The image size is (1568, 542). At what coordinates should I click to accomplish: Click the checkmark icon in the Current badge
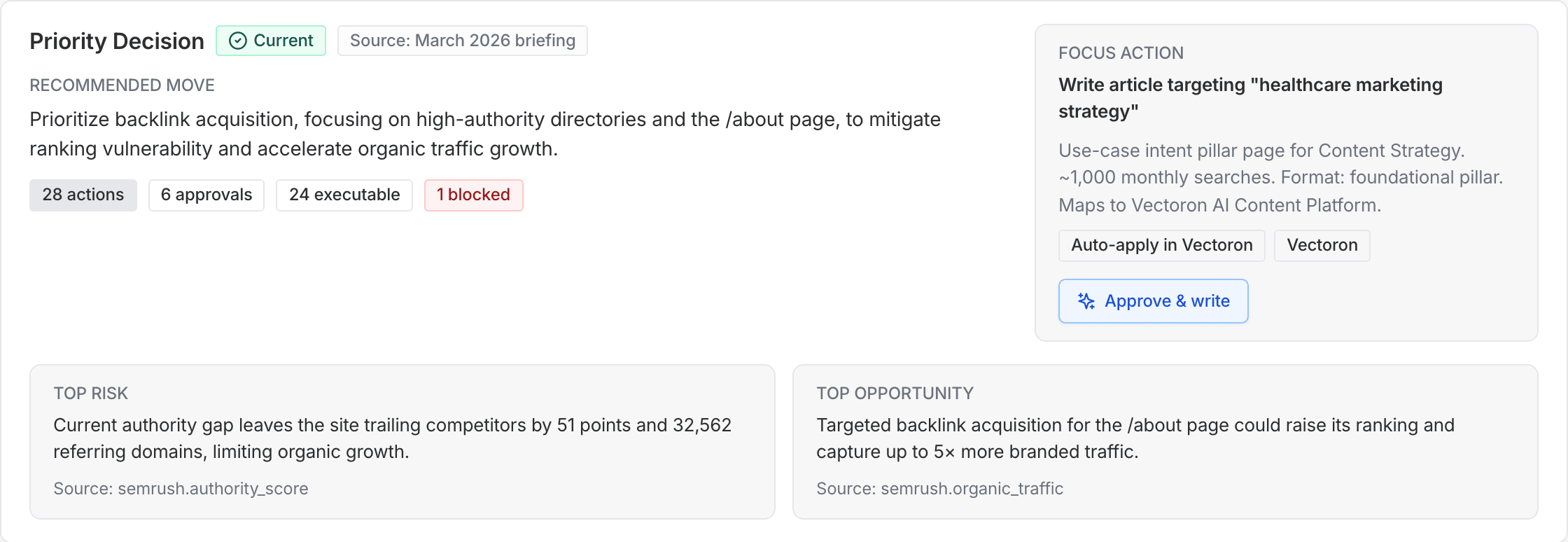[237, 41]
